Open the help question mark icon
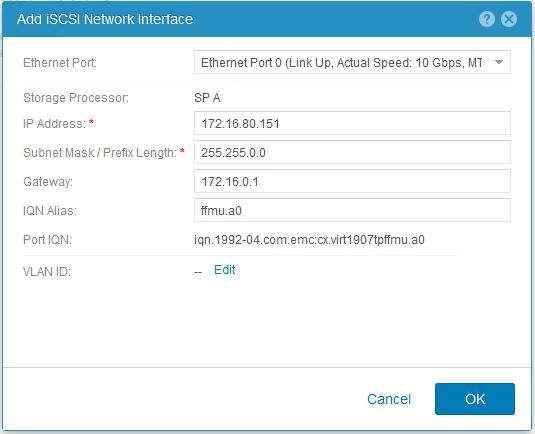Image resolution: width=535 pixels, height=434 pixels. click(487, 19)
